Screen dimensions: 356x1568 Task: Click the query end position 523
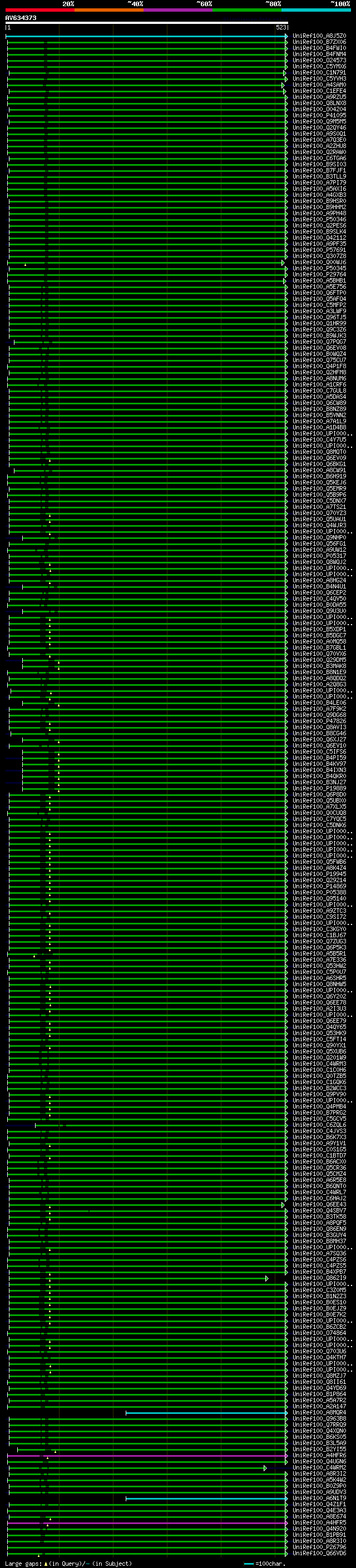tap(280, 27)
